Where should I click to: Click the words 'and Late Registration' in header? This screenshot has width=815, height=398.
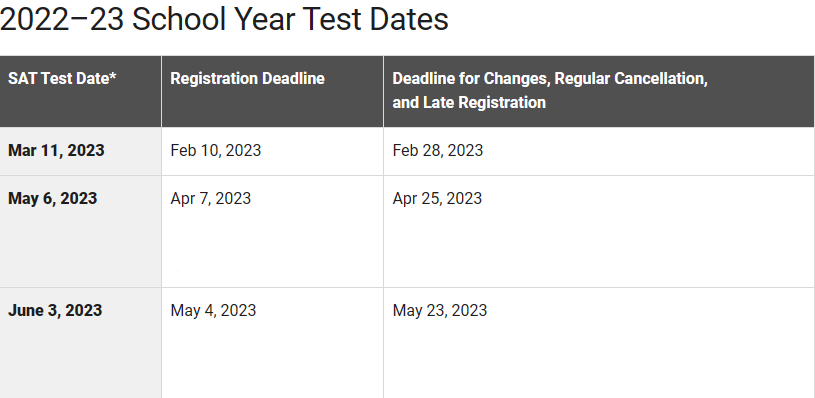point(469,102)
